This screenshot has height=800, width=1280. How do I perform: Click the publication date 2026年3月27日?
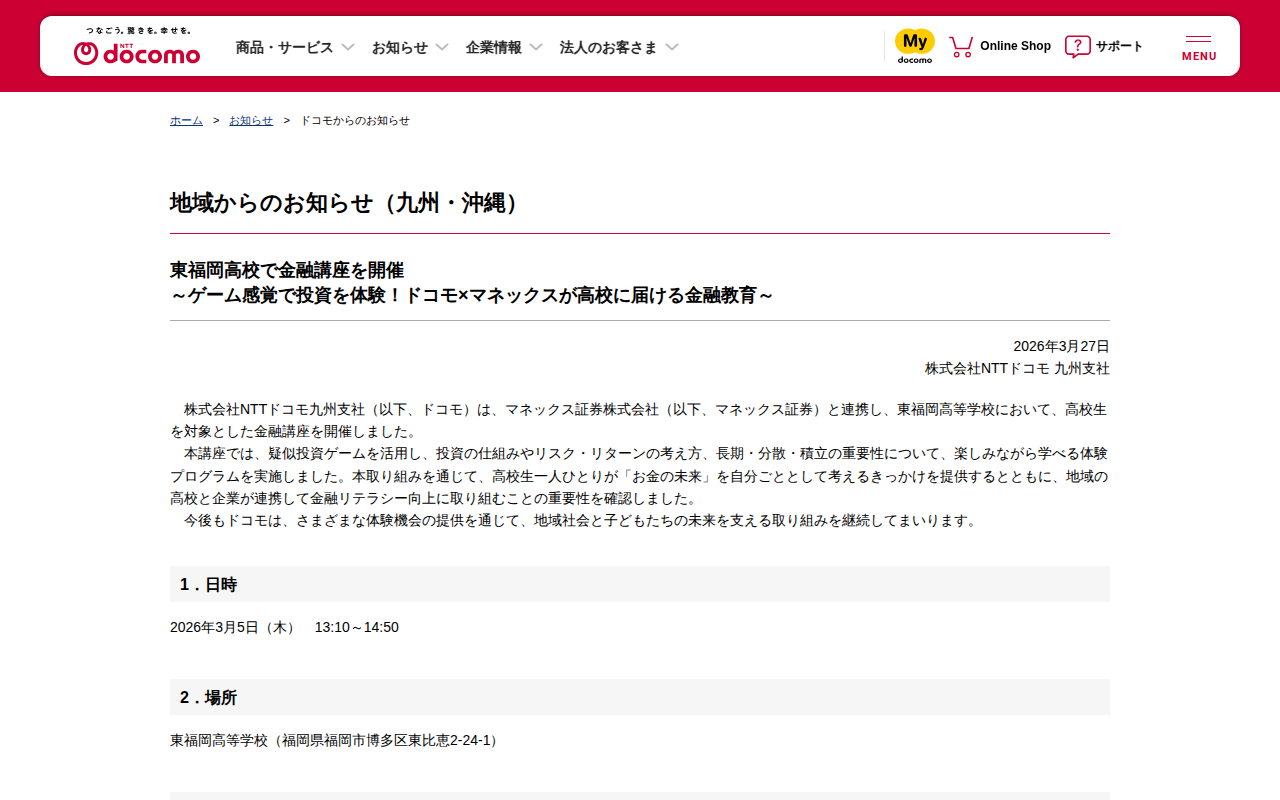click(x=1061, y=346)
